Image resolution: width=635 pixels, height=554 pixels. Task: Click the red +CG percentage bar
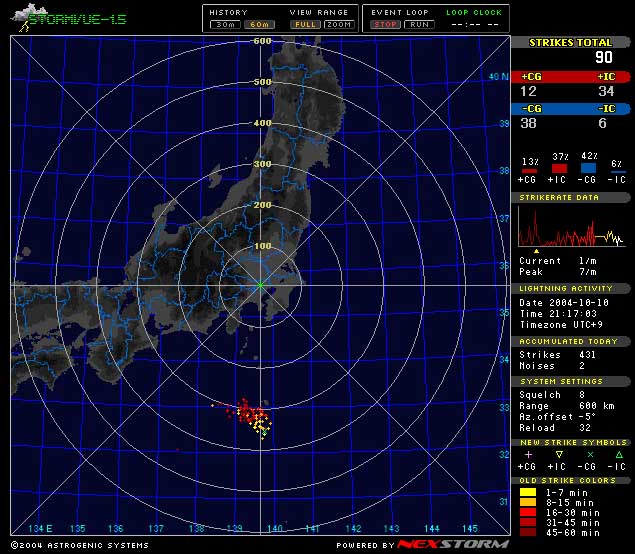tap(530, 169)
